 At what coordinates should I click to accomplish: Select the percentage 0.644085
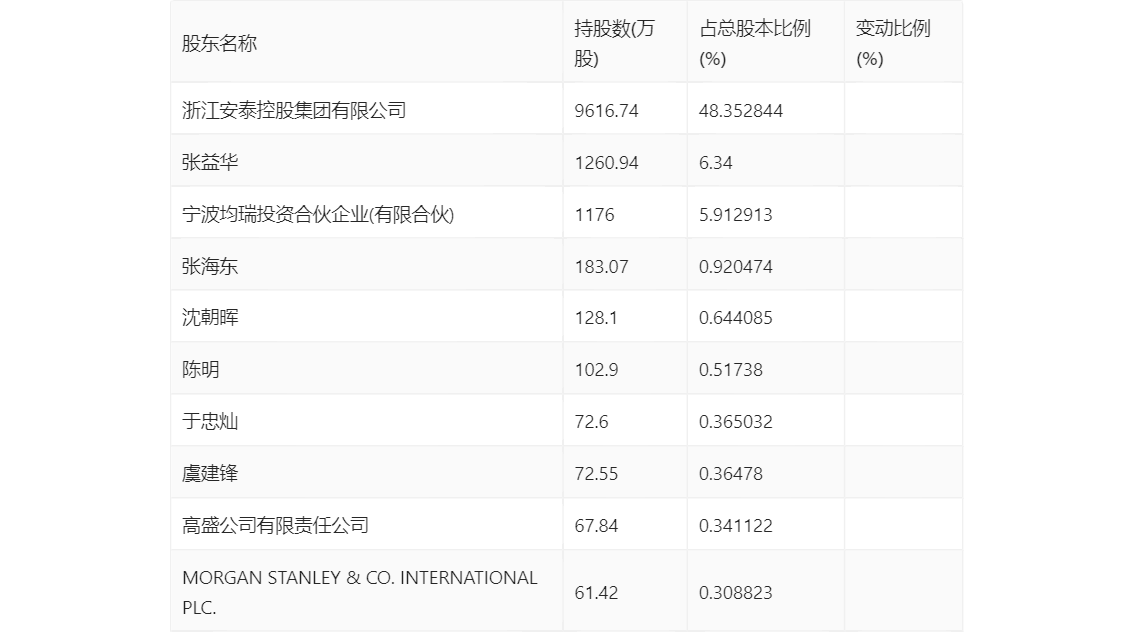coord(736,318)
